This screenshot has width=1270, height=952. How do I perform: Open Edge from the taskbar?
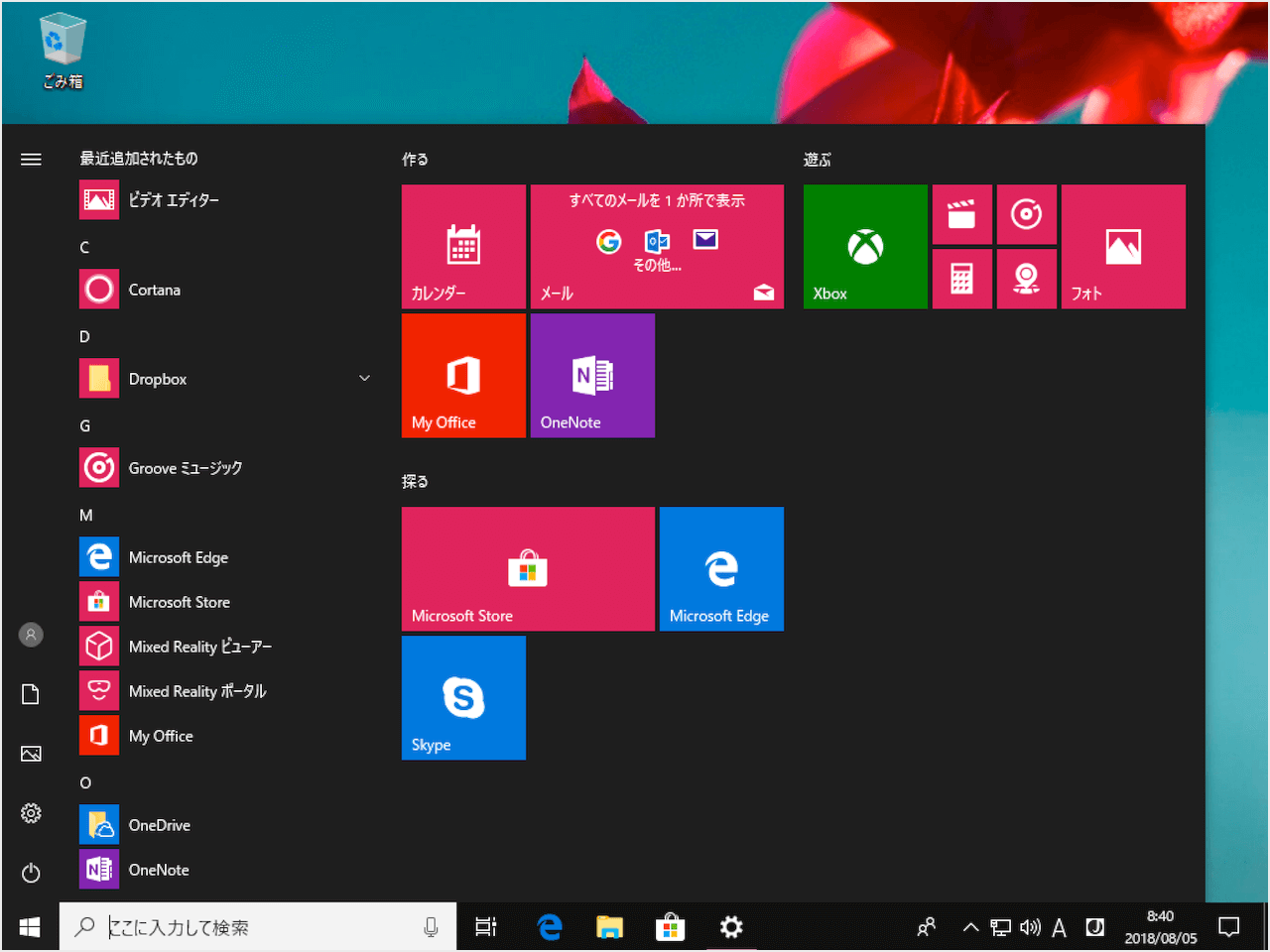[x=549, y=927]
